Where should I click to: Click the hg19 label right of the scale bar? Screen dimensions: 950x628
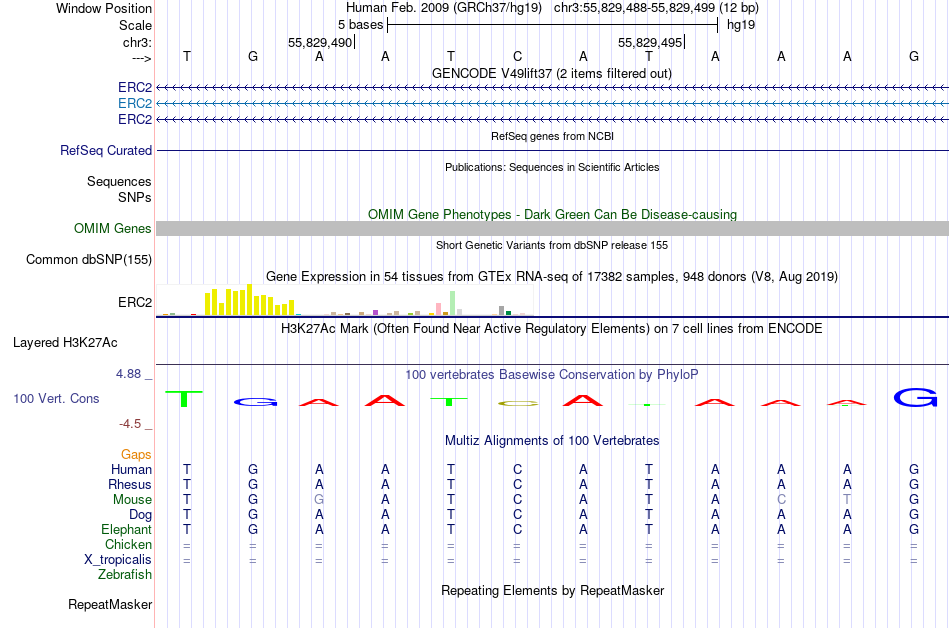click(741, 25)
